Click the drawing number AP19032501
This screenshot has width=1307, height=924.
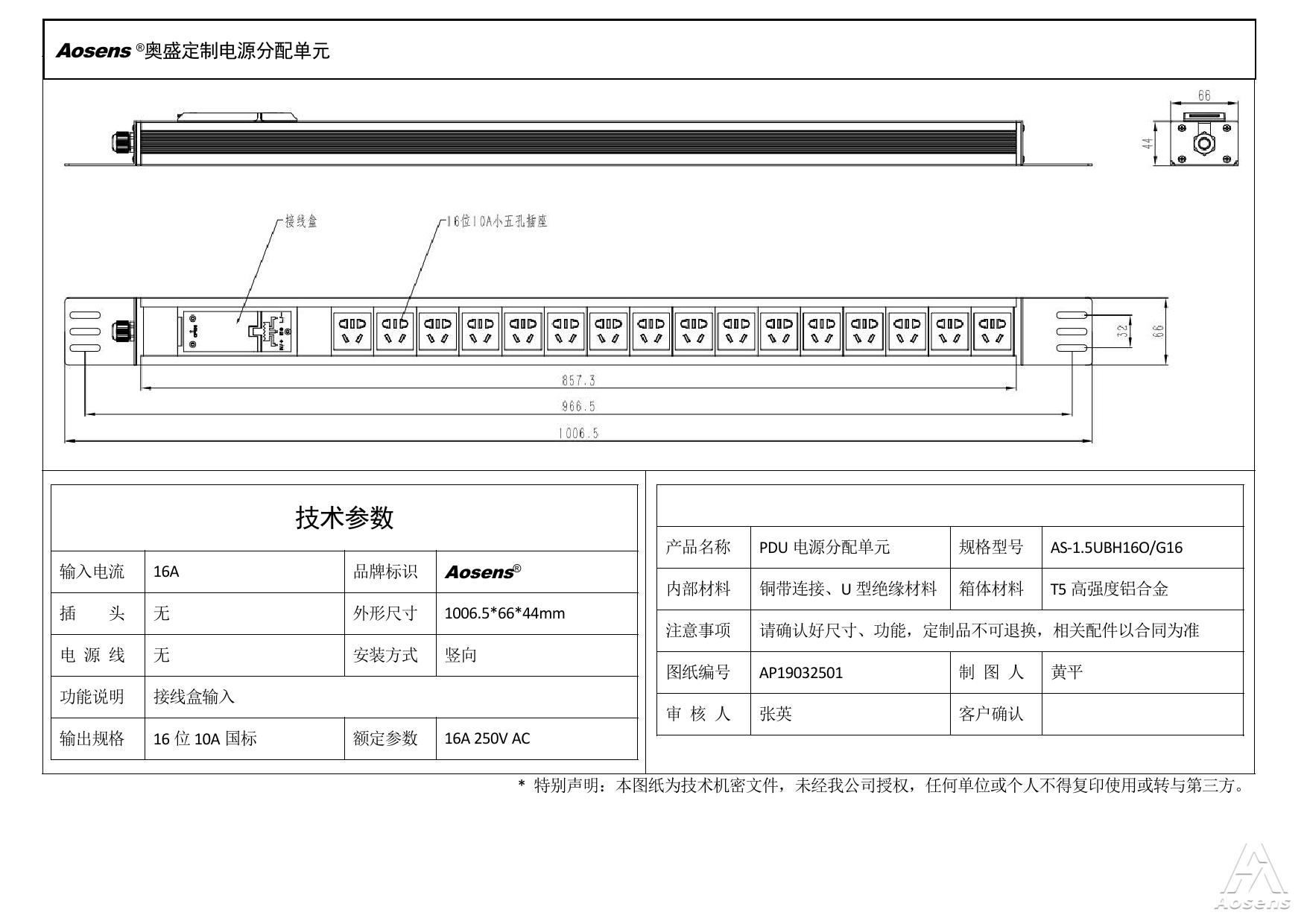coord(801,673)
